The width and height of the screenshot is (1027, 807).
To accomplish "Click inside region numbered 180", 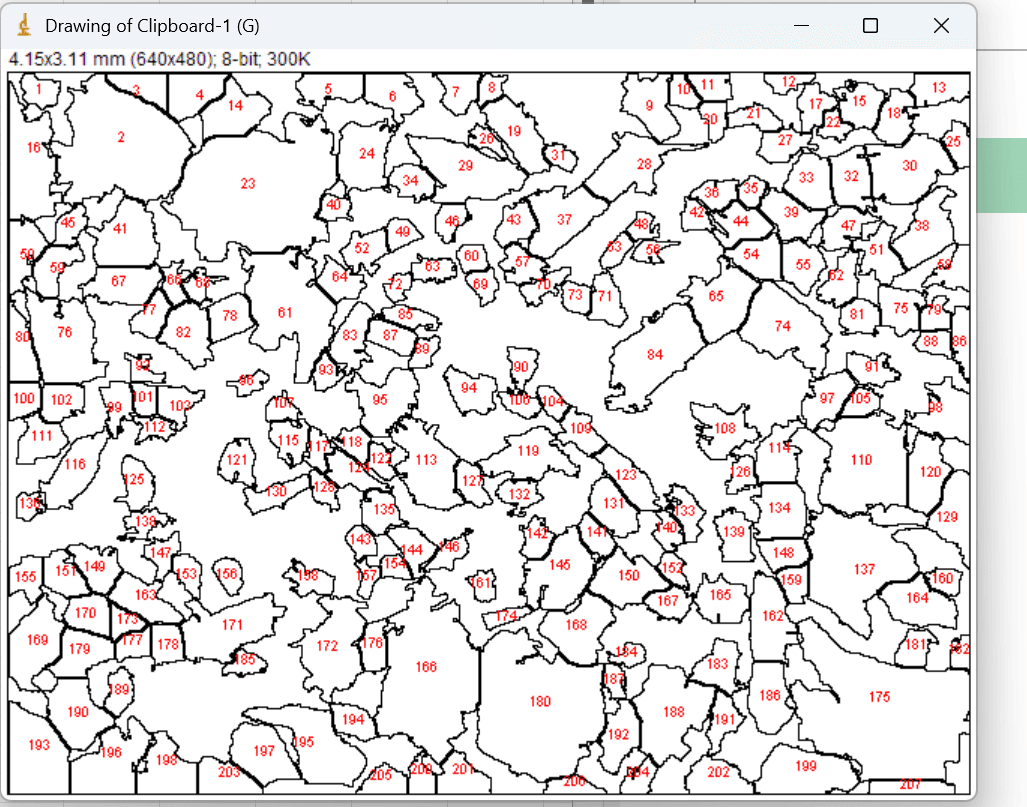I will (540, 702).
